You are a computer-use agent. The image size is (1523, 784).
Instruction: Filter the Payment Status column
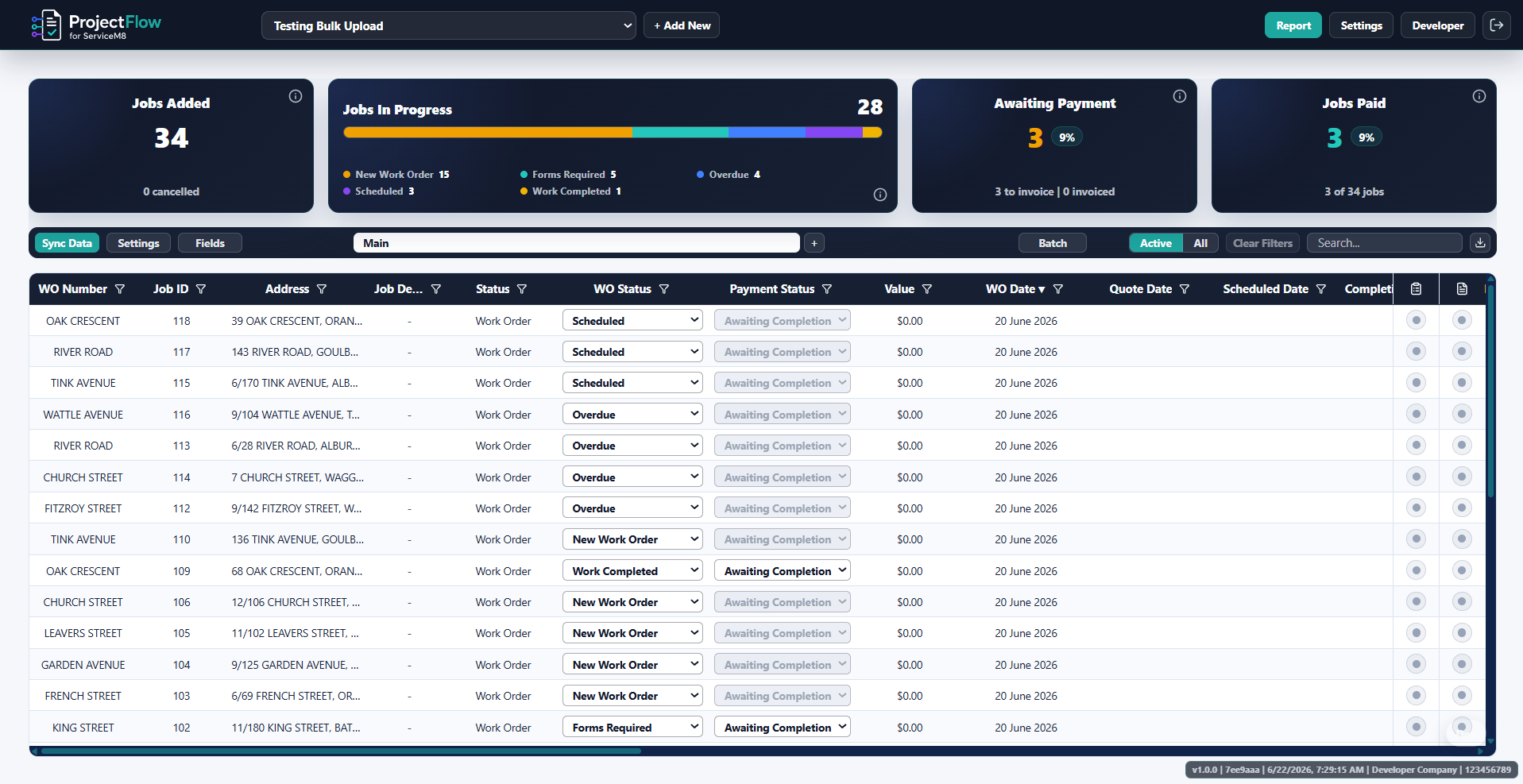[x=827, y=289]
